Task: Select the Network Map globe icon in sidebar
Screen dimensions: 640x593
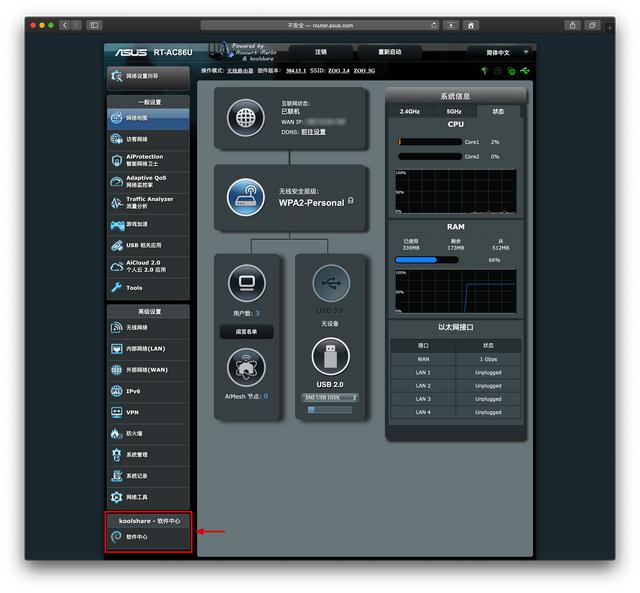Action: [116, 118]
